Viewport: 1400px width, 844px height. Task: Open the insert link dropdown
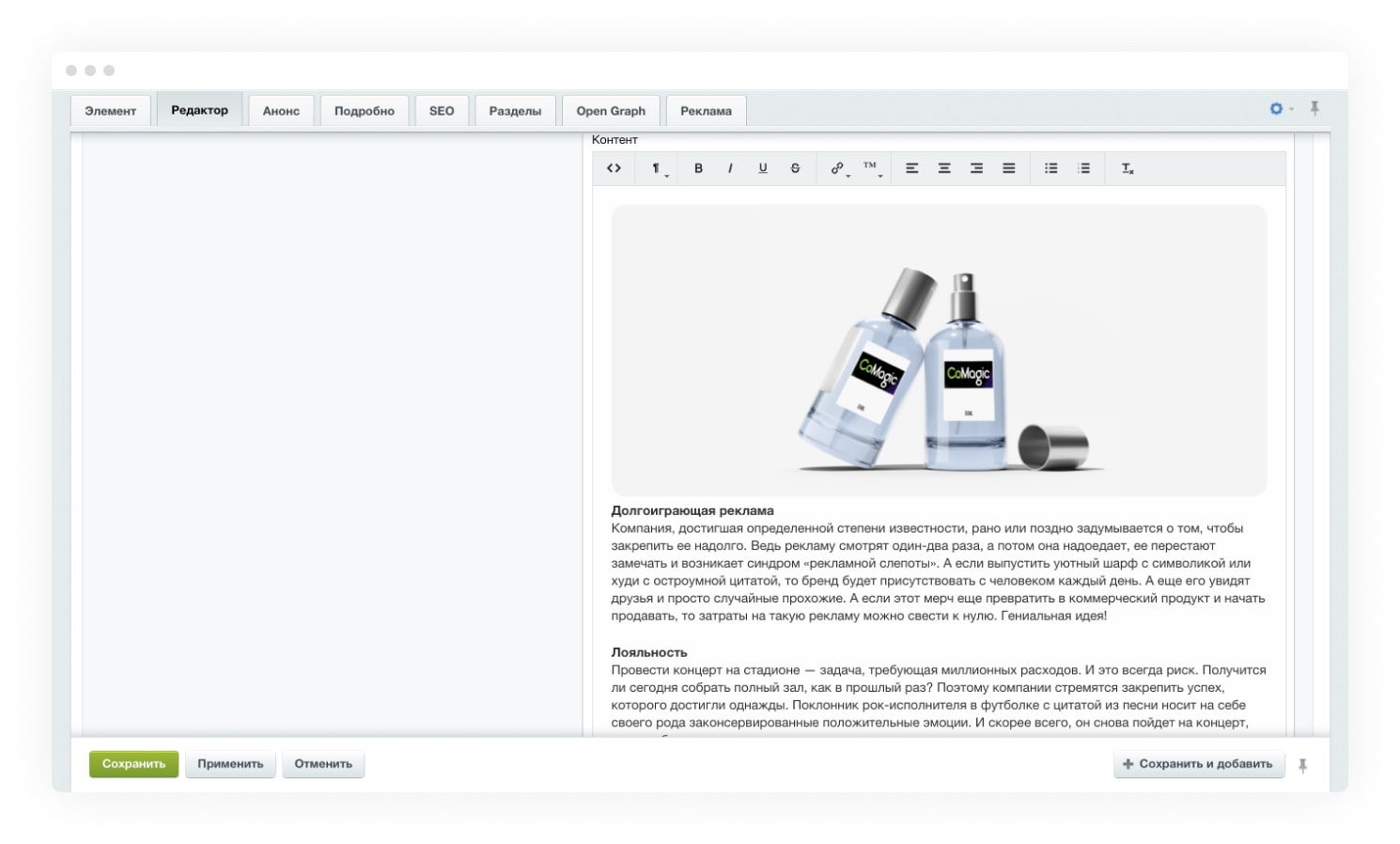pos(838,168)
